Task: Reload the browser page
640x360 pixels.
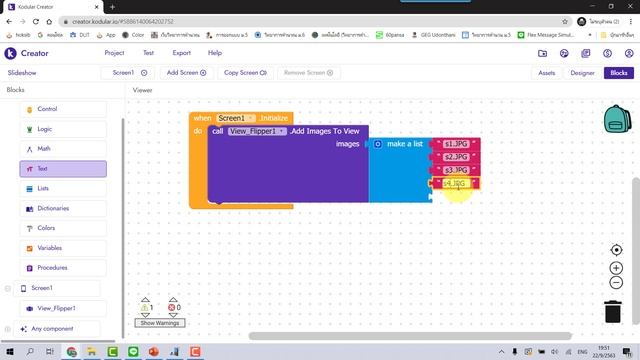Action: [x=36, y=22]
